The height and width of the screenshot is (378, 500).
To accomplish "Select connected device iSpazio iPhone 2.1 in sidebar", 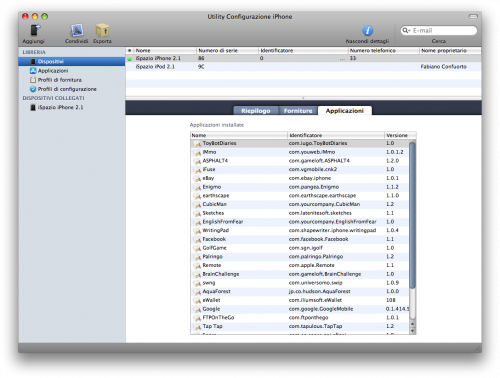I will point(60,107).
